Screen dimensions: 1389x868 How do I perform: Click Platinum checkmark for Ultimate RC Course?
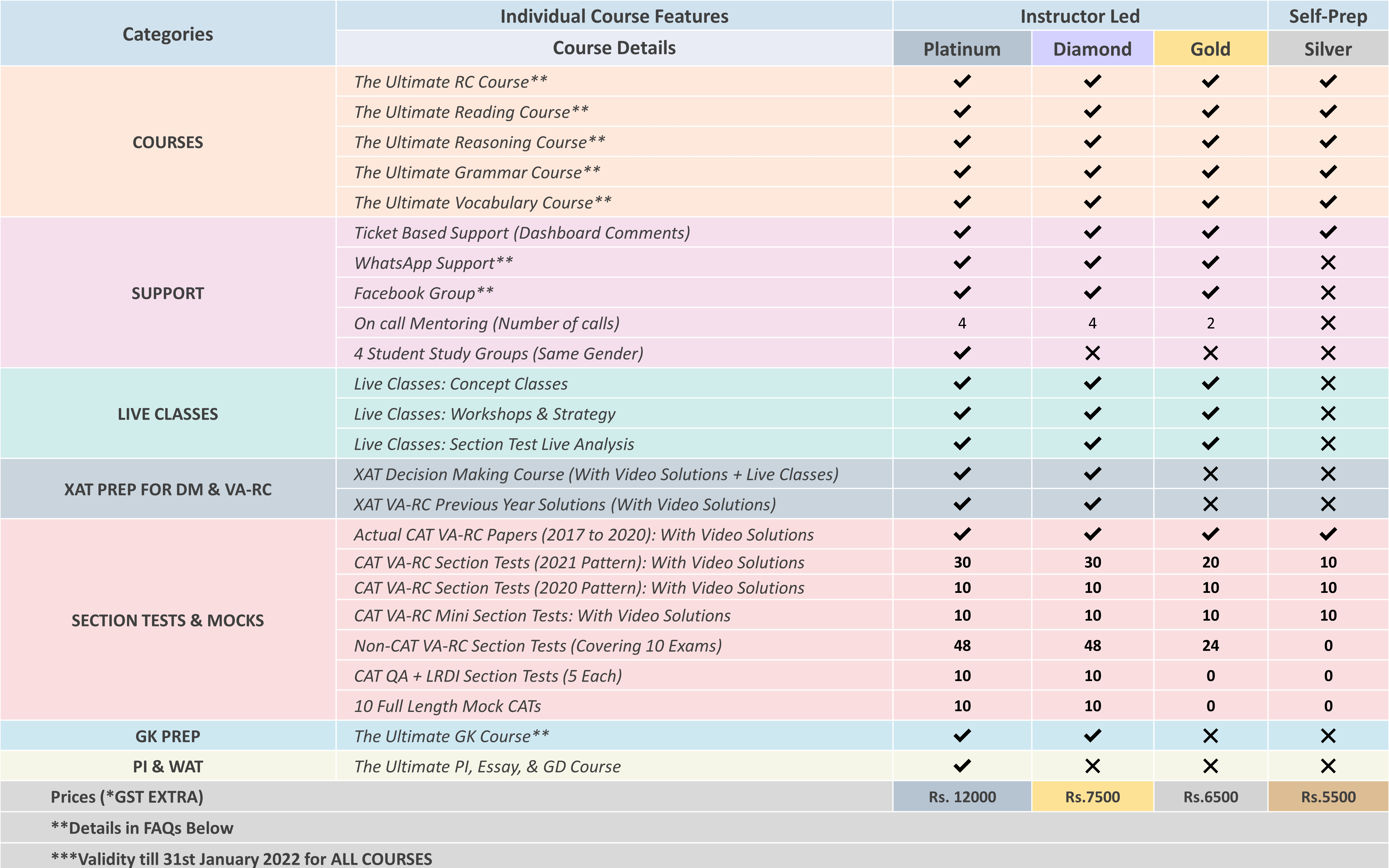point(962,81)
